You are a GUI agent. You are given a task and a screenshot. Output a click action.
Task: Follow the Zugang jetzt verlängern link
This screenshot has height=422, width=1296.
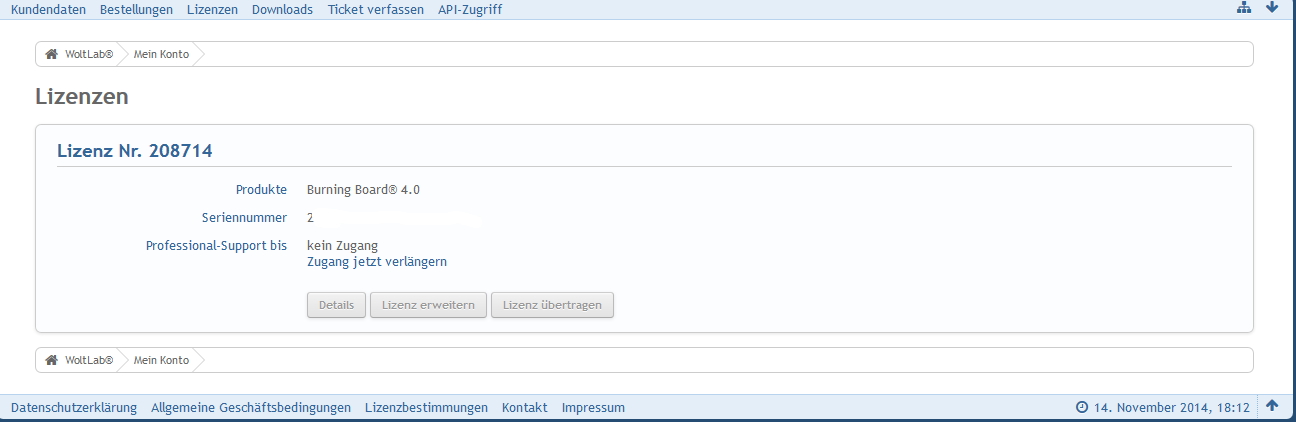point(376,262)
